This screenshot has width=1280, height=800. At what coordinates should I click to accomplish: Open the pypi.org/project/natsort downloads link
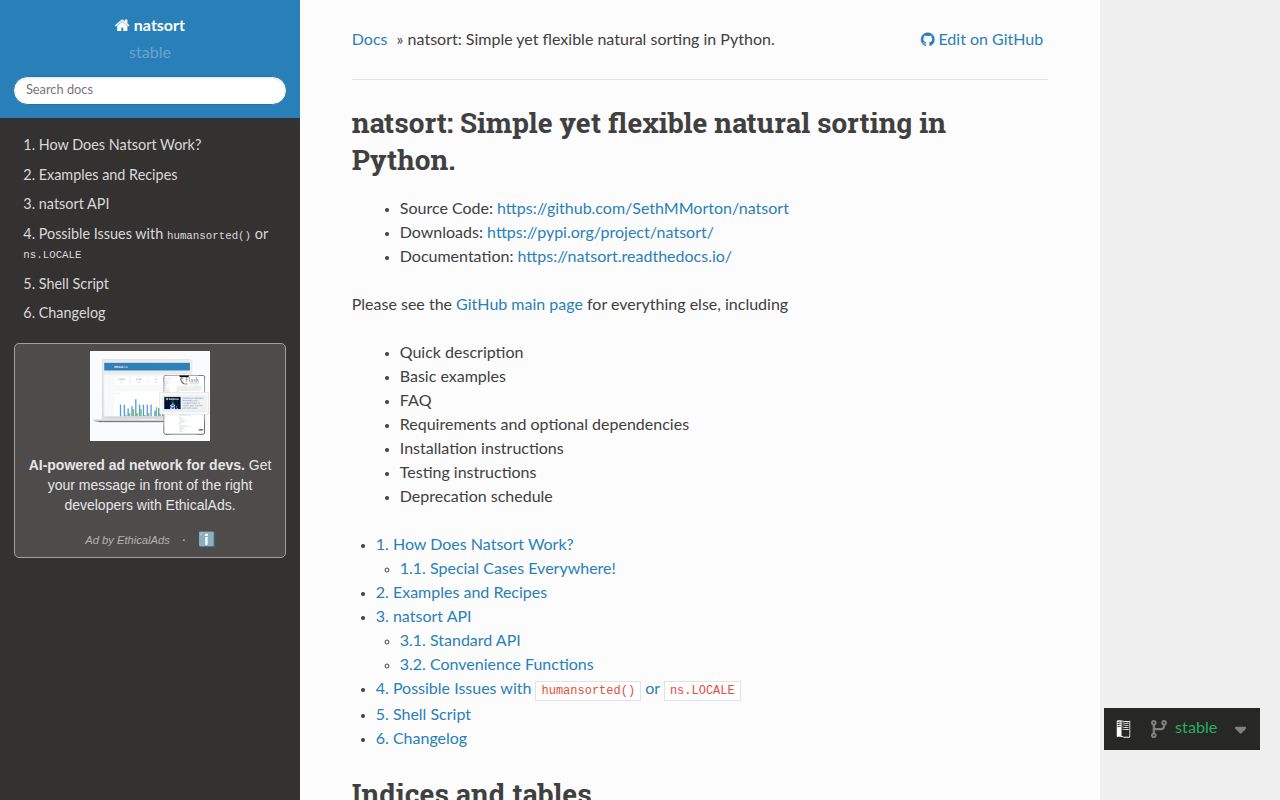pyautogui.click(x=600, y=233)
